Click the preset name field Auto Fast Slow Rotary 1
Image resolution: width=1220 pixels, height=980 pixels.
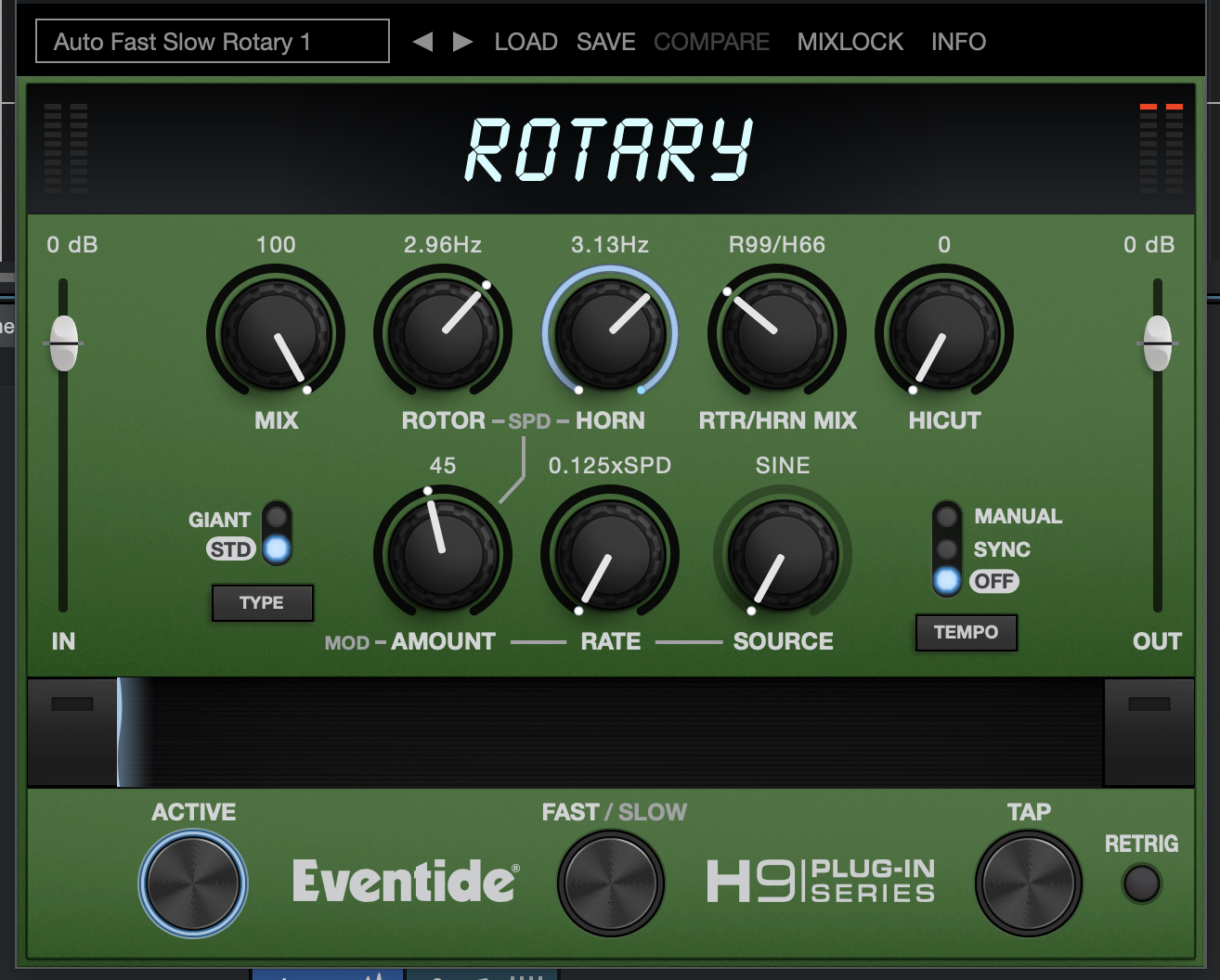click(x=213, y=42)
